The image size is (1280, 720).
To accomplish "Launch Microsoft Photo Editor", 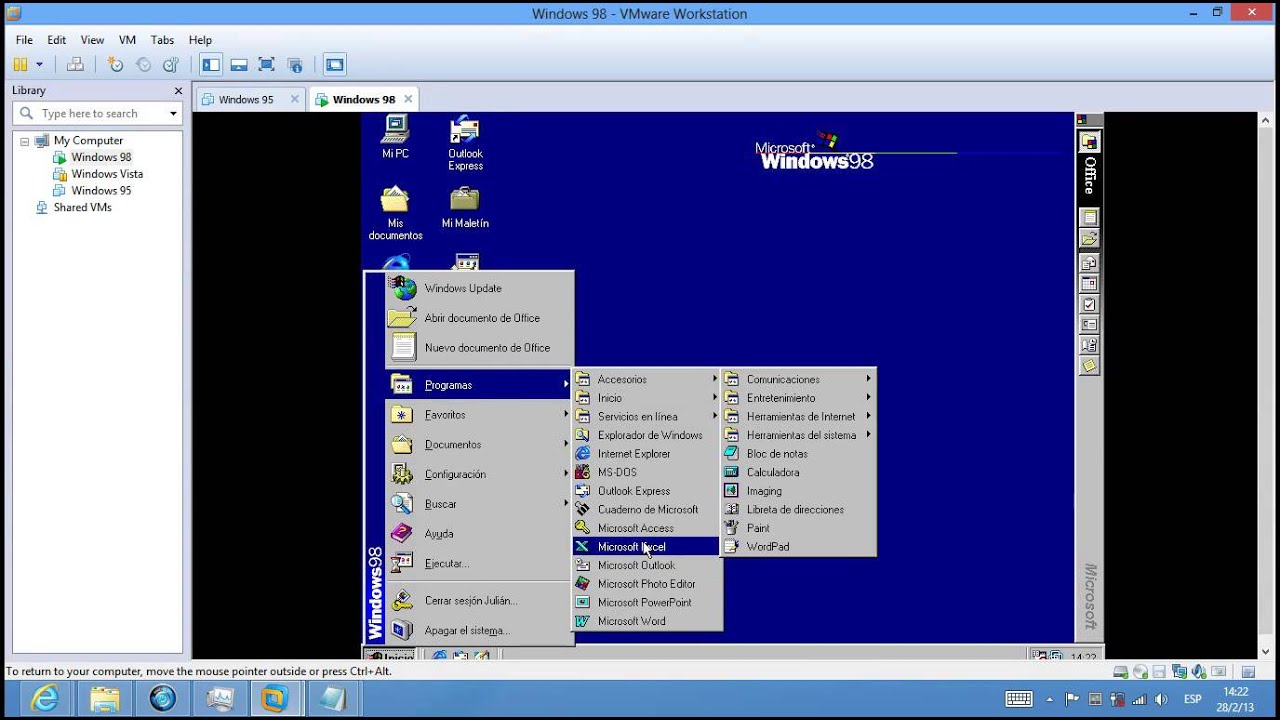I will click(x=647, y=584).
